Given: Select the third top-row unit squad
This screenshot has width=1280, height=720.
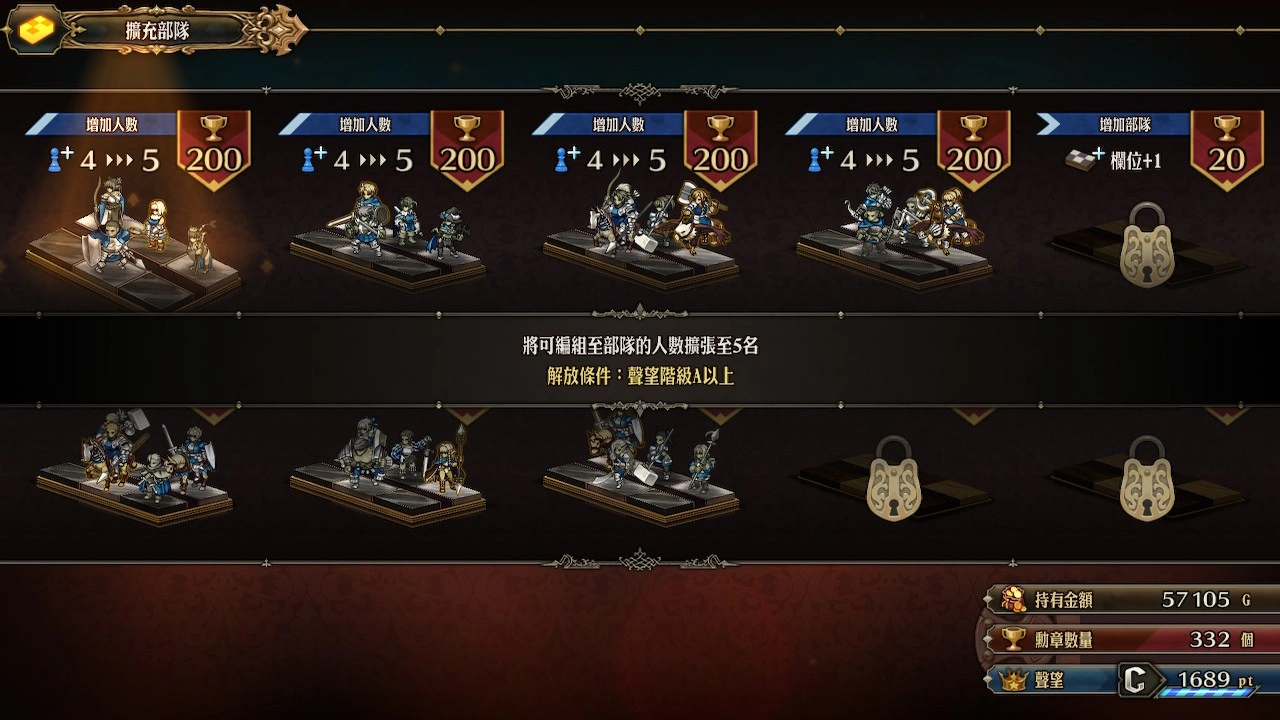Looking at the screenshot, I should 641,238.
